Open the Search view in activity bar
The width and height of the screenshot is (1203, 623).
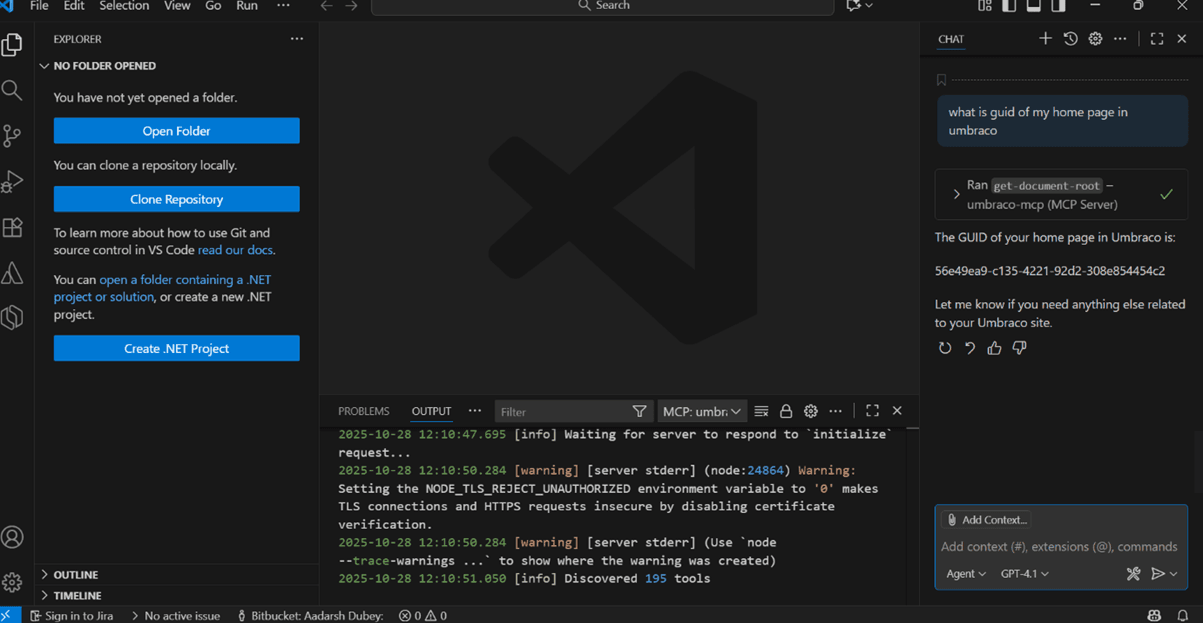[12, 91]
